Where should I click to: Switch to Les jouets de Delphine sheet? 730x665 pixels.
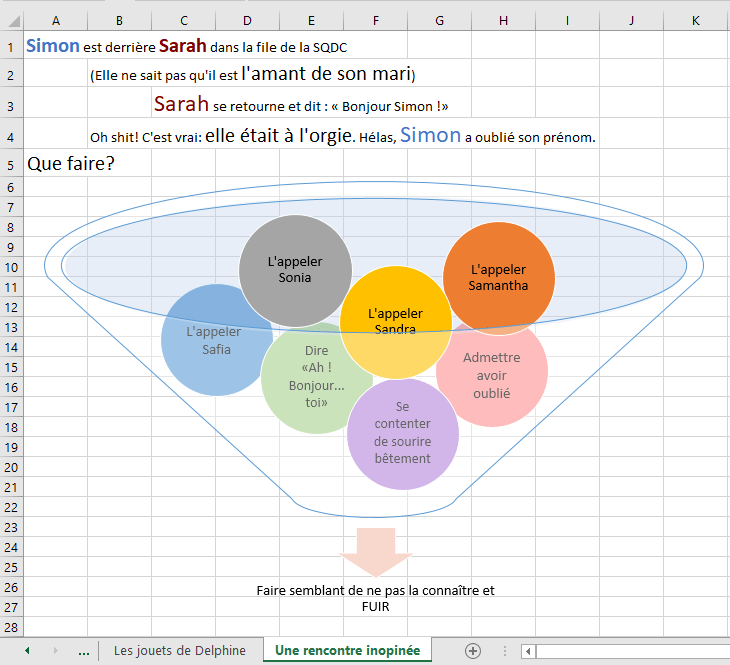180,650
